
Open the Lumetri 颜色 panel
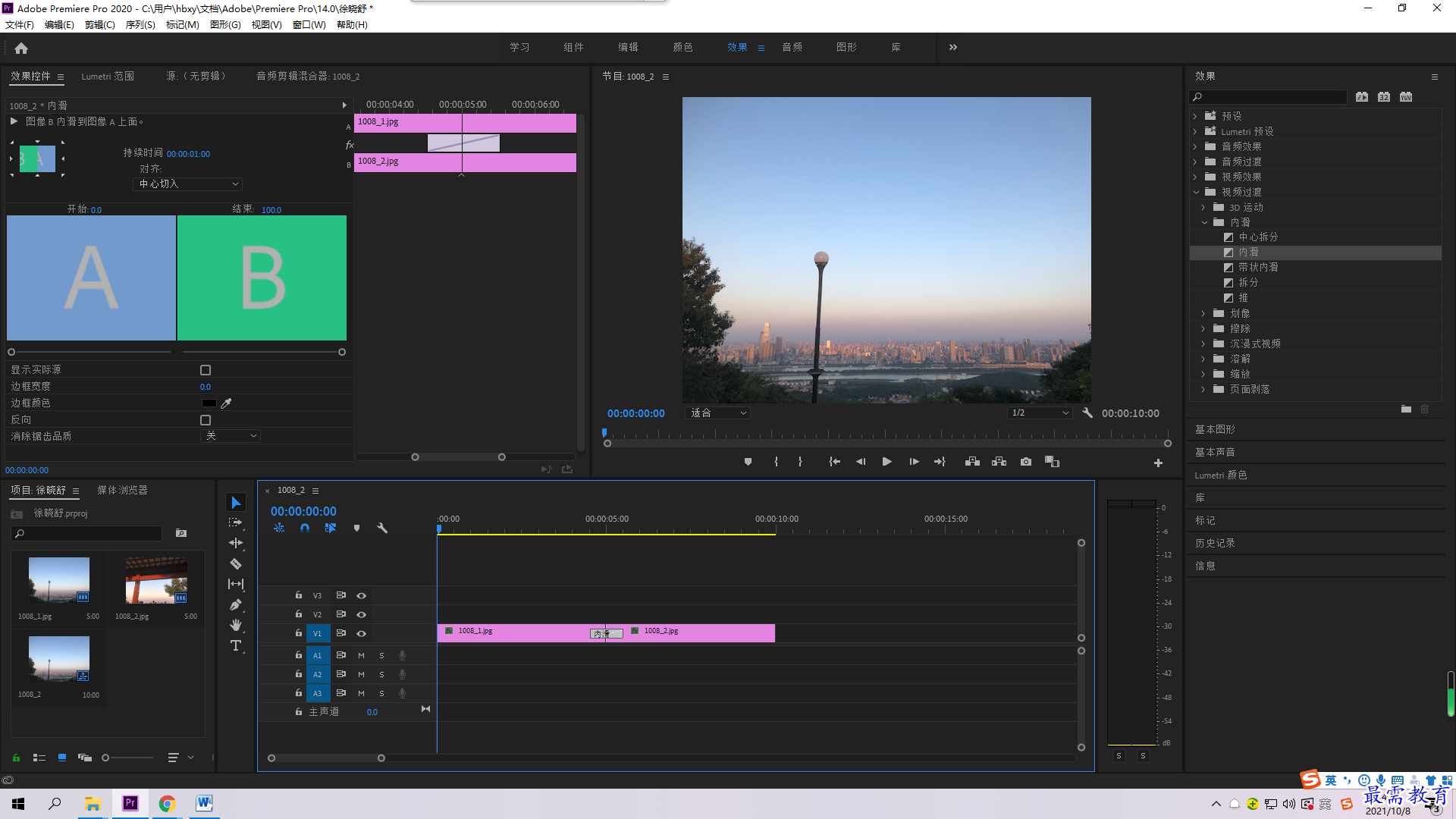click(1221, 475)
